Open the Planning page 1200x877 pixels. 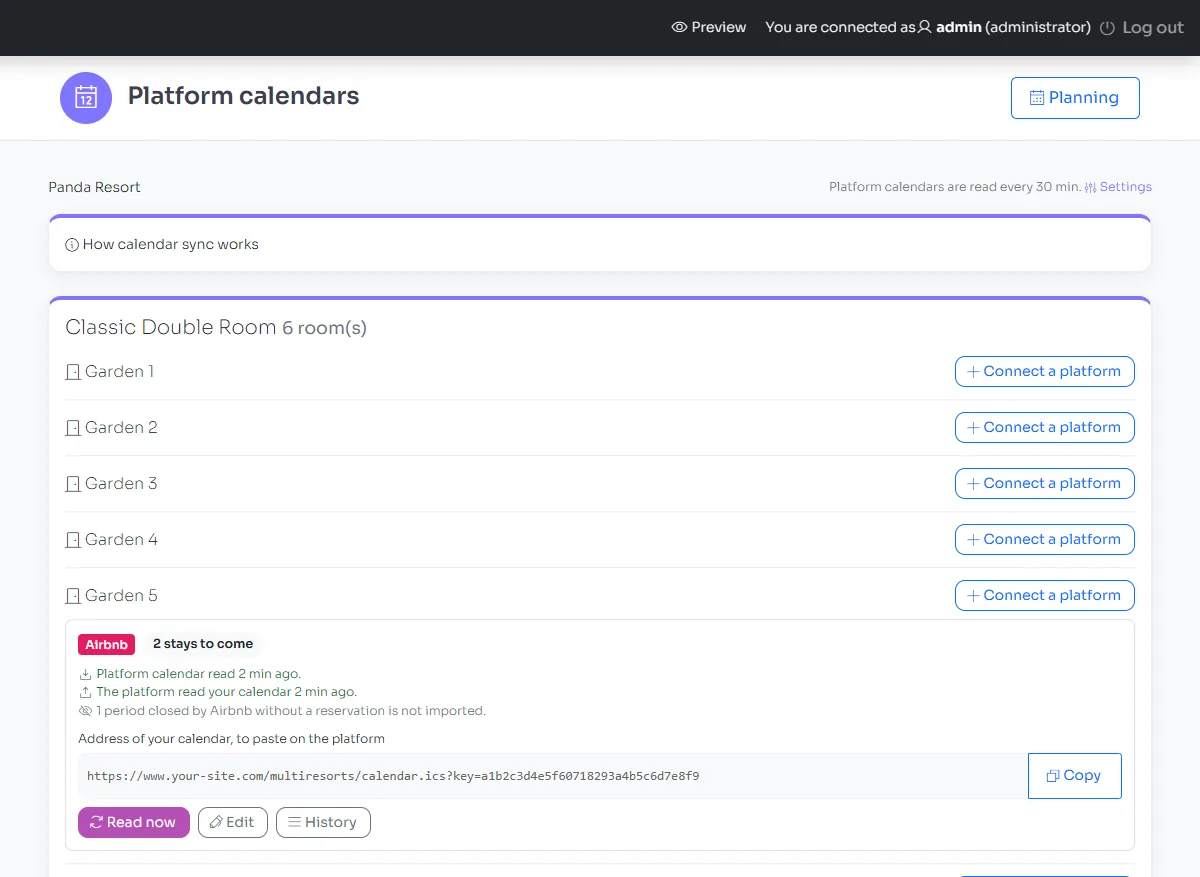(1075, 98)
